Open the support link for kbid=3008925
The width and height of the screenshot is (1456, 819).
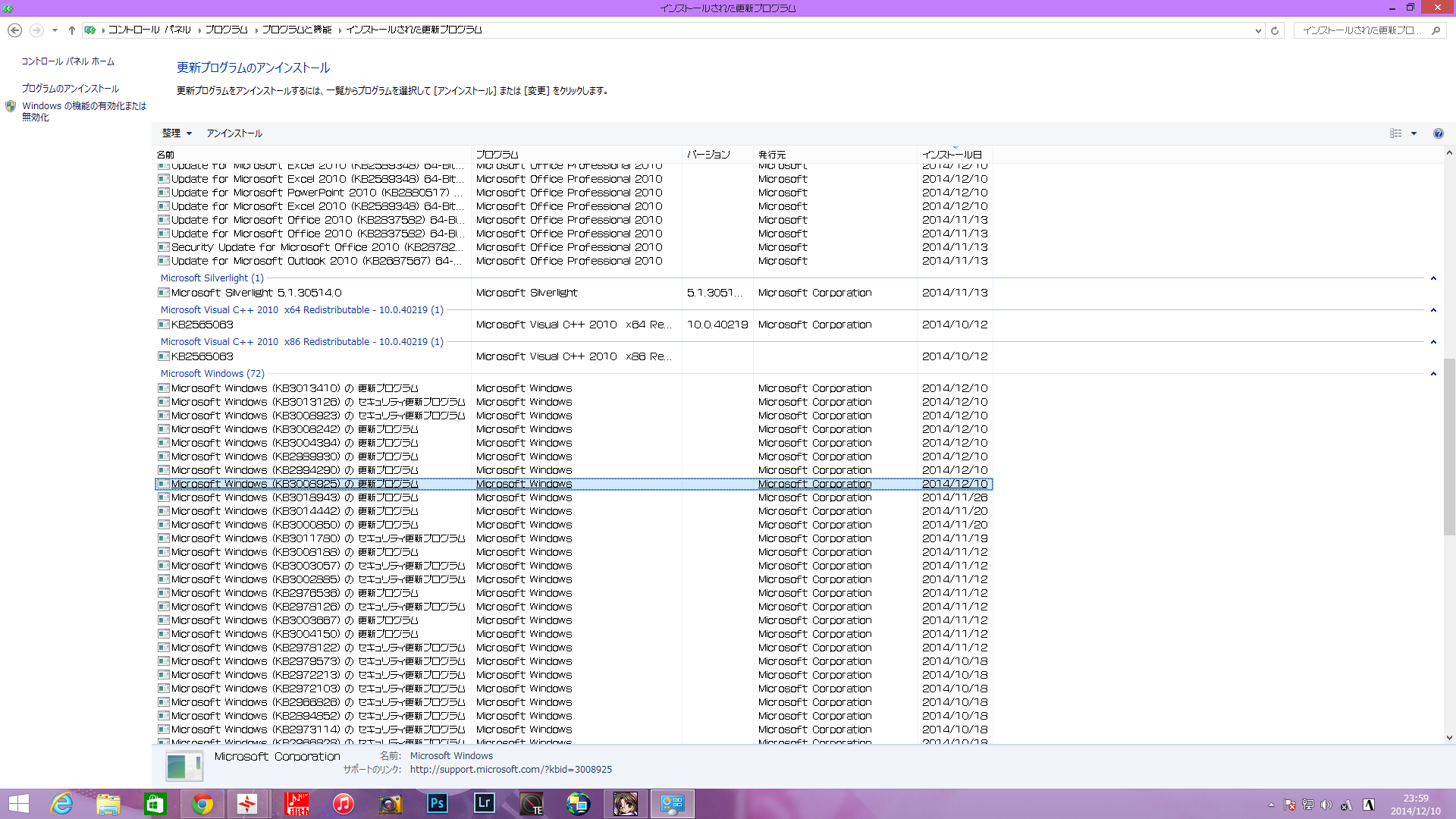coord(511,770)
